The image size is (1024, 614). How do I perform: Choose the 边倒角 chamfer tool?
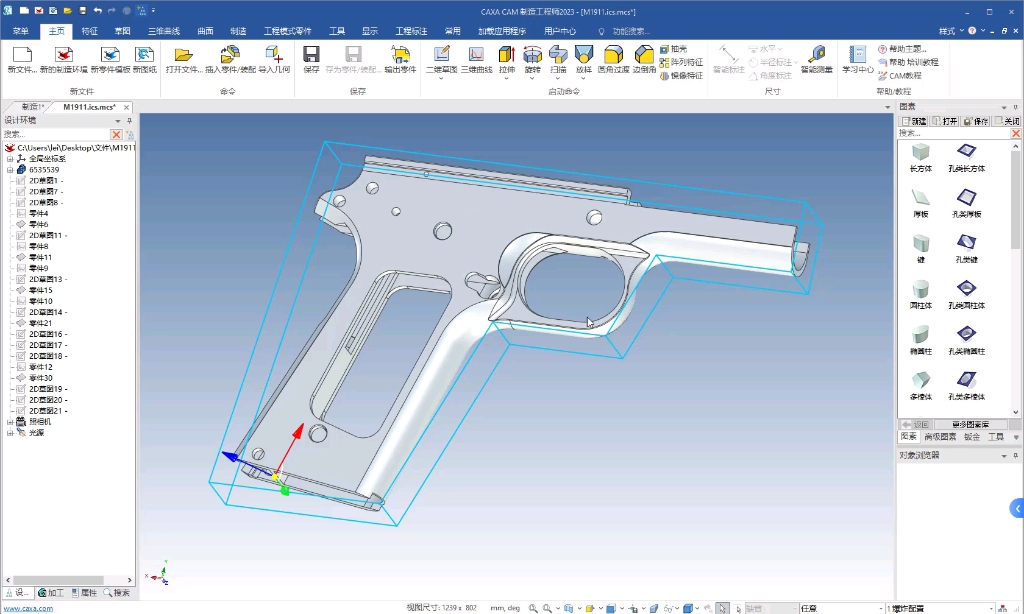pyautogui.click(x=644, y=59)
